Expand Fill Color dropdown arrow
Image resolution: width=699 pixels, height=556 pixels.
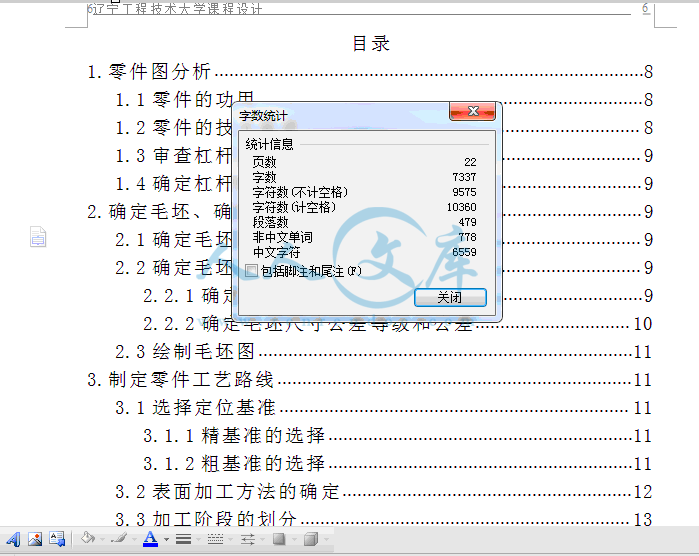pyautogui.click(x=103, y=540)
